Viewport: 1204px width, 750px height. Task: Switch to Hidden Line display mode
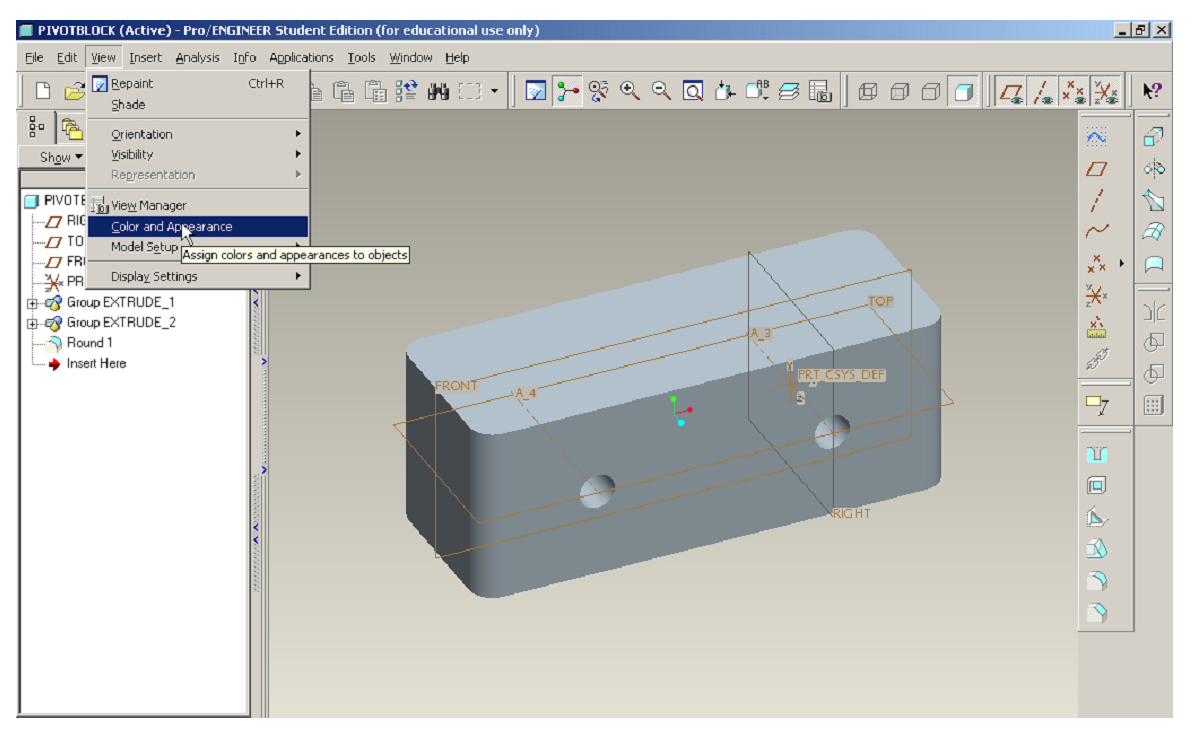pyautogui.click(x=899, y=92)
